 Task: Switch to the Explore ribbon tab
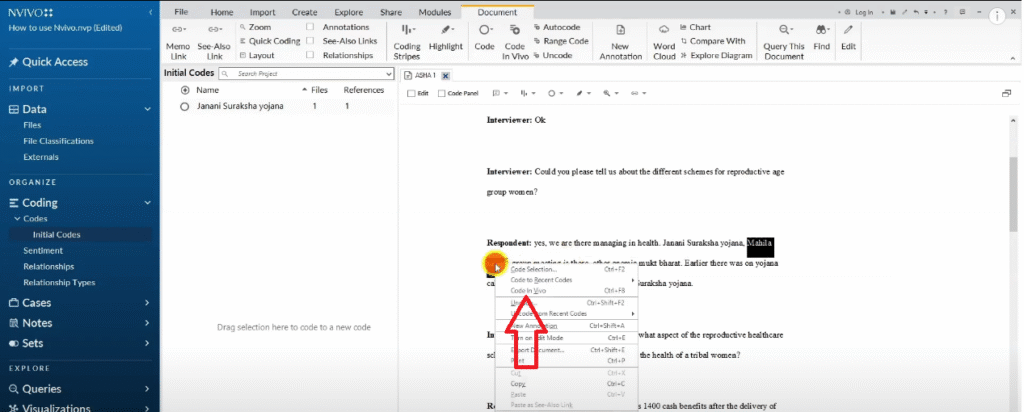[x=349, y=12]
